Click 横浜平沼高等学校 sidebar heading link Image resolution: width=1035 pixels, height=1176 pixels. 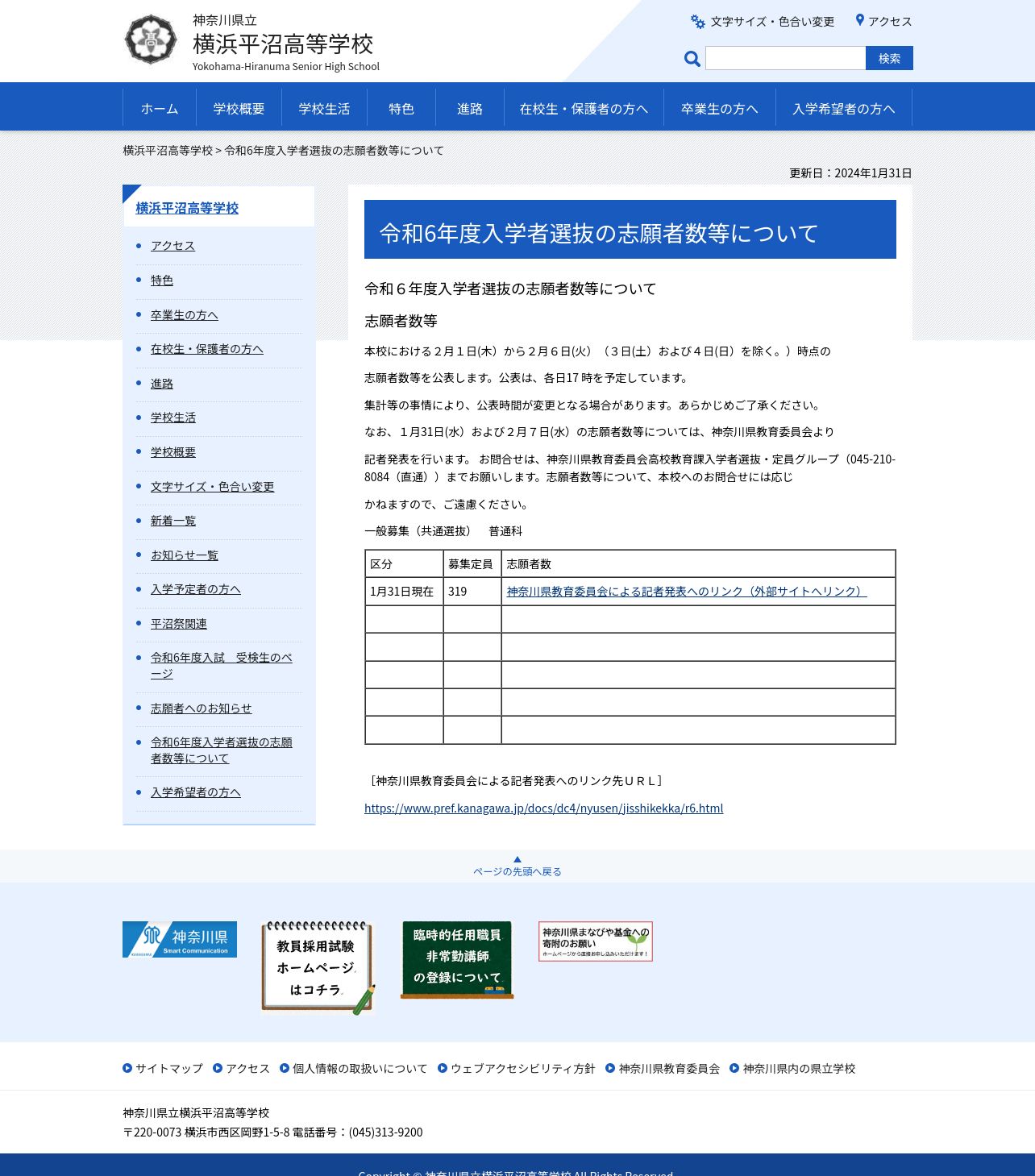[187, 208]
